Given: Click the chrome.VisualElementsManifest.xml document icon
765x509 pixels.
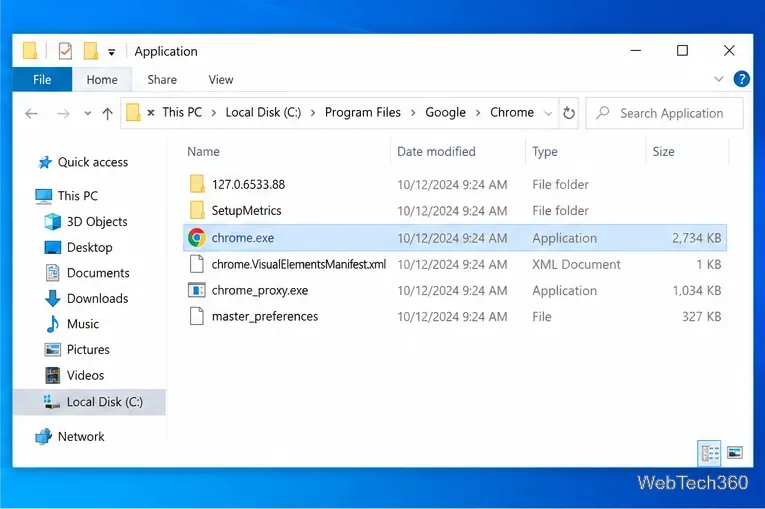Looking at the screenshot, I should click(197, 264).
